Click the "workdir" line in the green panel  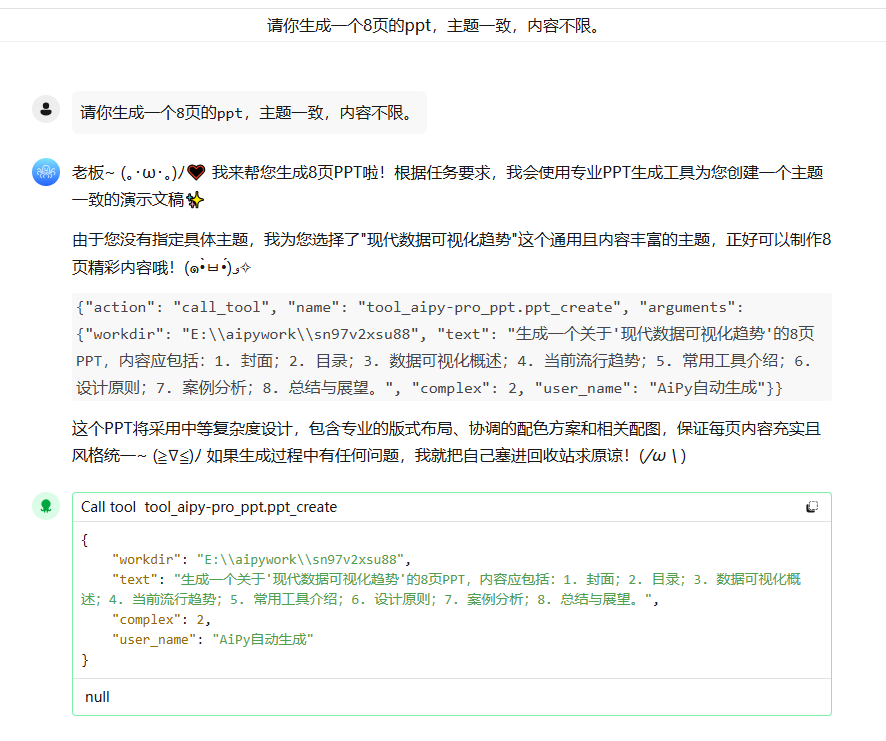(260, 559)
